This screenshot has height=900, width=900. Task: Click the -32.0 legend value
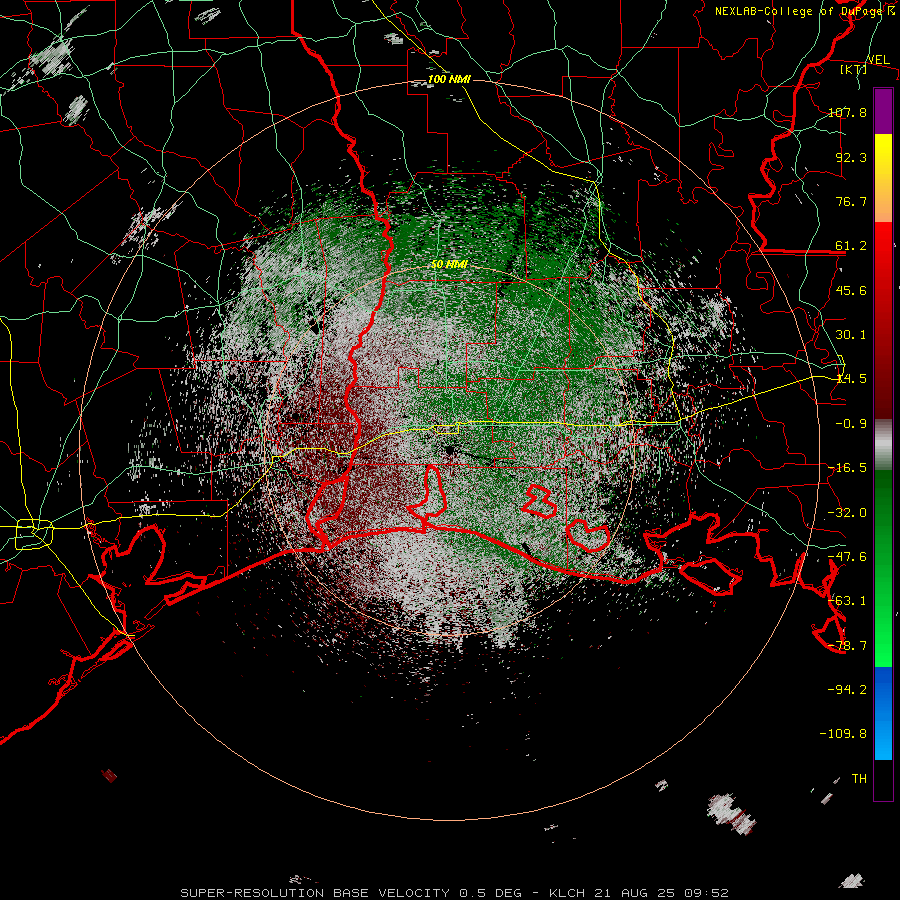click(x=847, y=513)
